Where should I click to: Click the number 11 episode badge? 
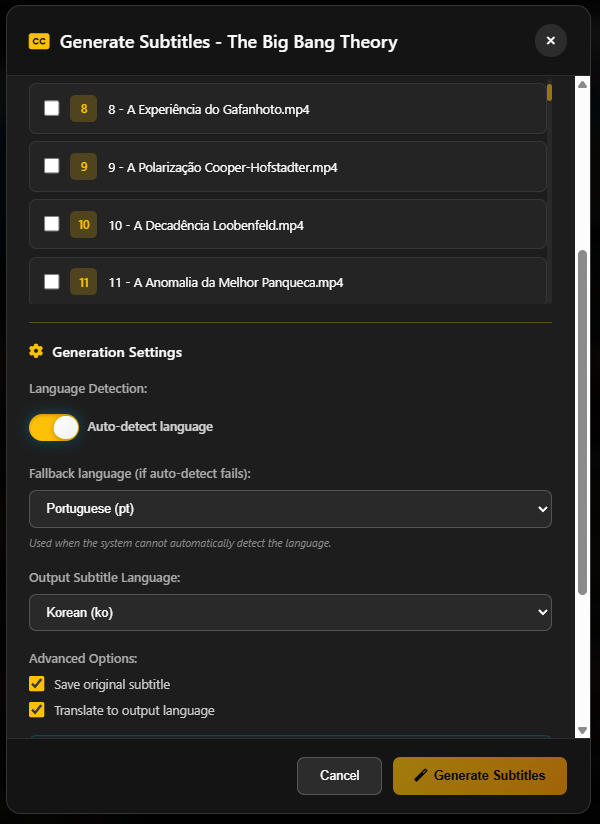pyautogui.click(x=84, y=282)
